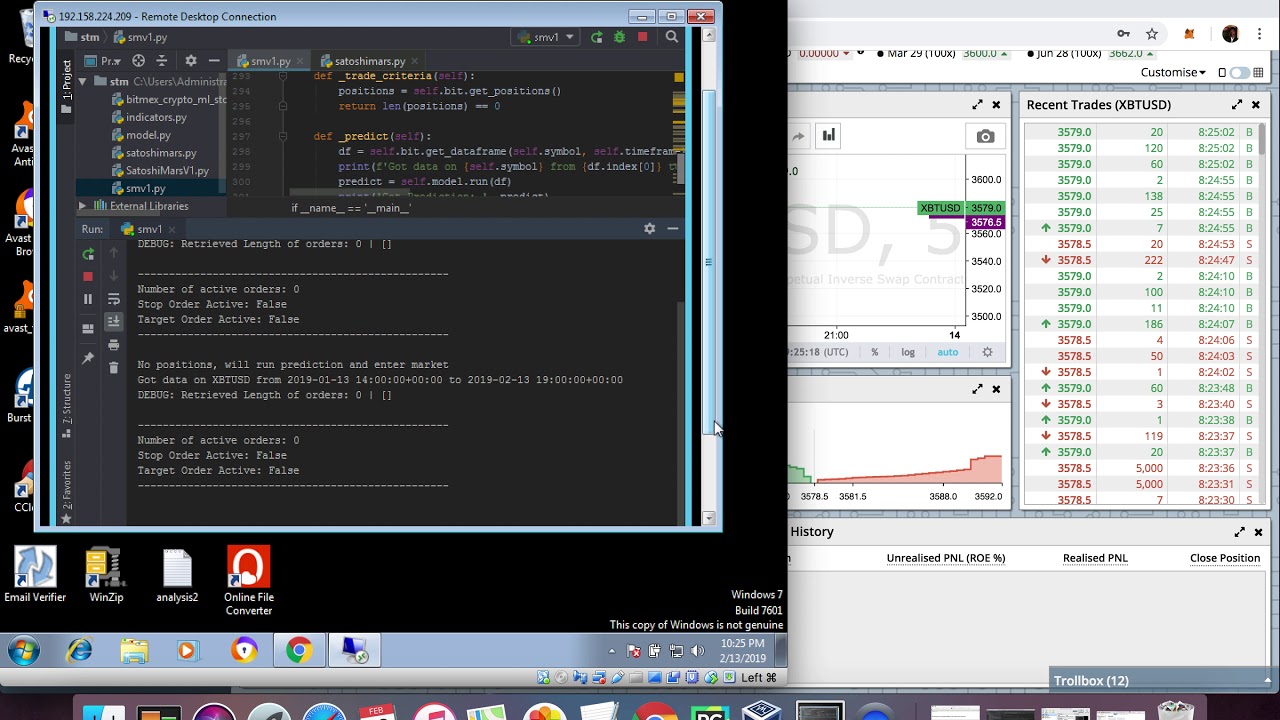The image size is (1280, 720).
Task: Stop the run from PyCharm's top toolbar
Action: tap(643, 37)
